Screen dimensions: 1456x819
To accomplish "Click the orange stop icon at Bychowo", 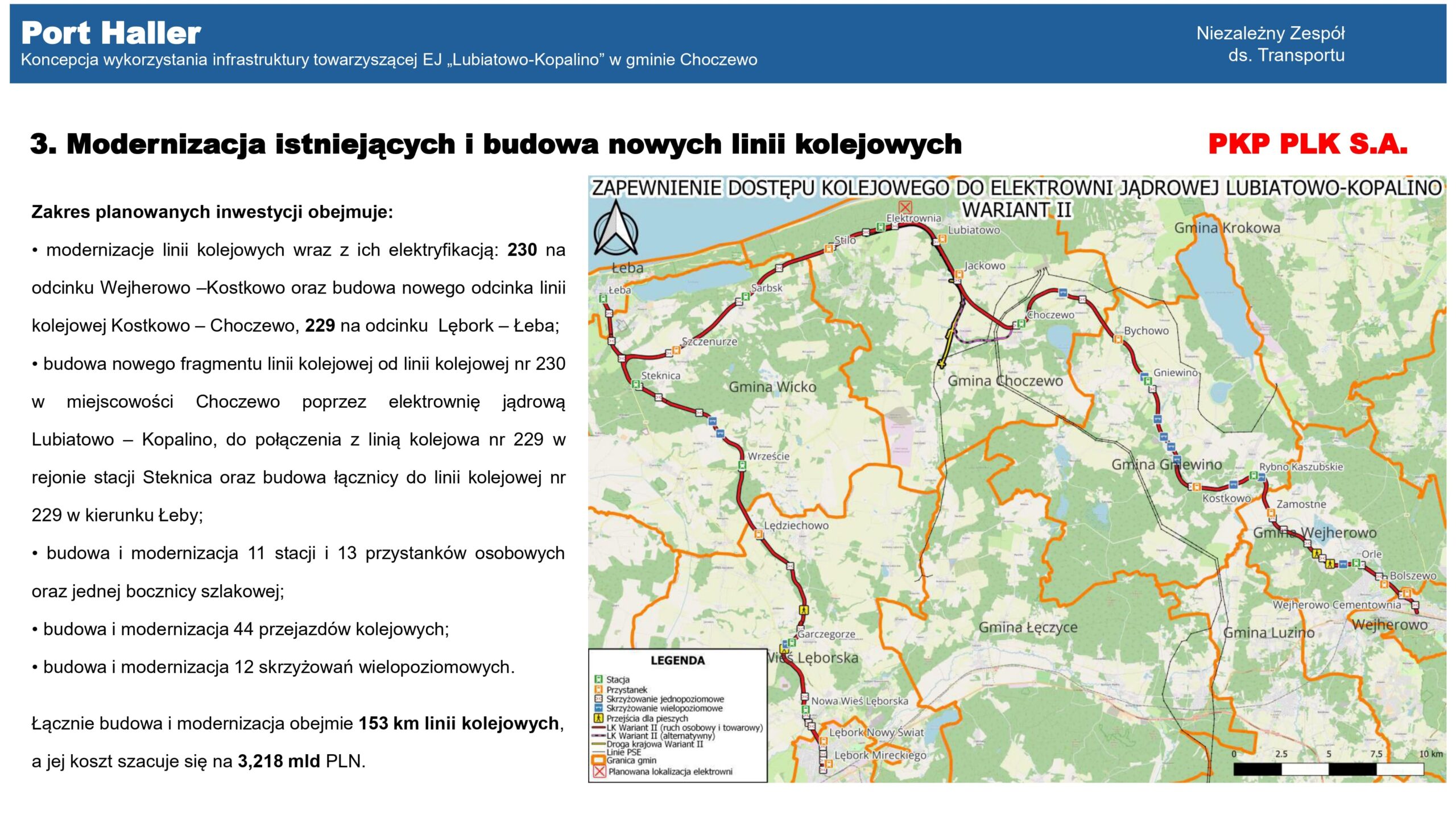I will coord(1118,340).
